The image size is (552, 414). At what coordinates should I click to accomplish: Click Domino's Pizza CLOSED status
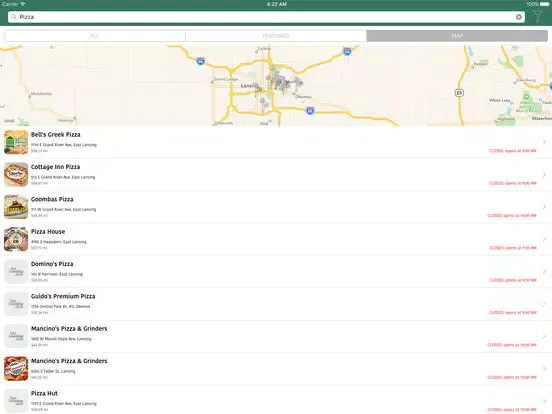513,281
